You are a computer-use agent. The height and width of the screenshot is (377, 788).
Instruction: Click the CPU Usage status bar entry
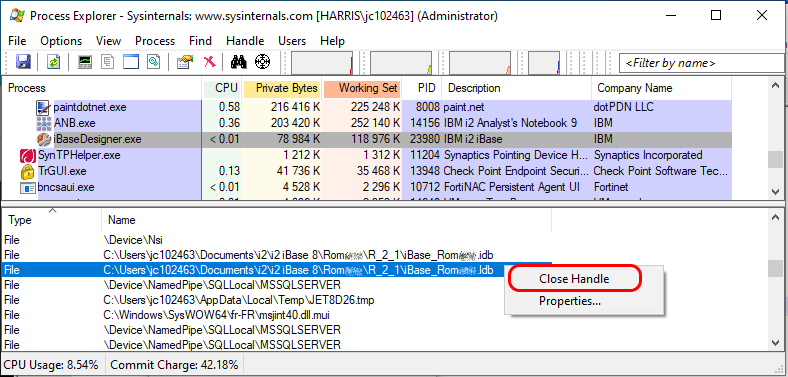click(x=52, y=364)
